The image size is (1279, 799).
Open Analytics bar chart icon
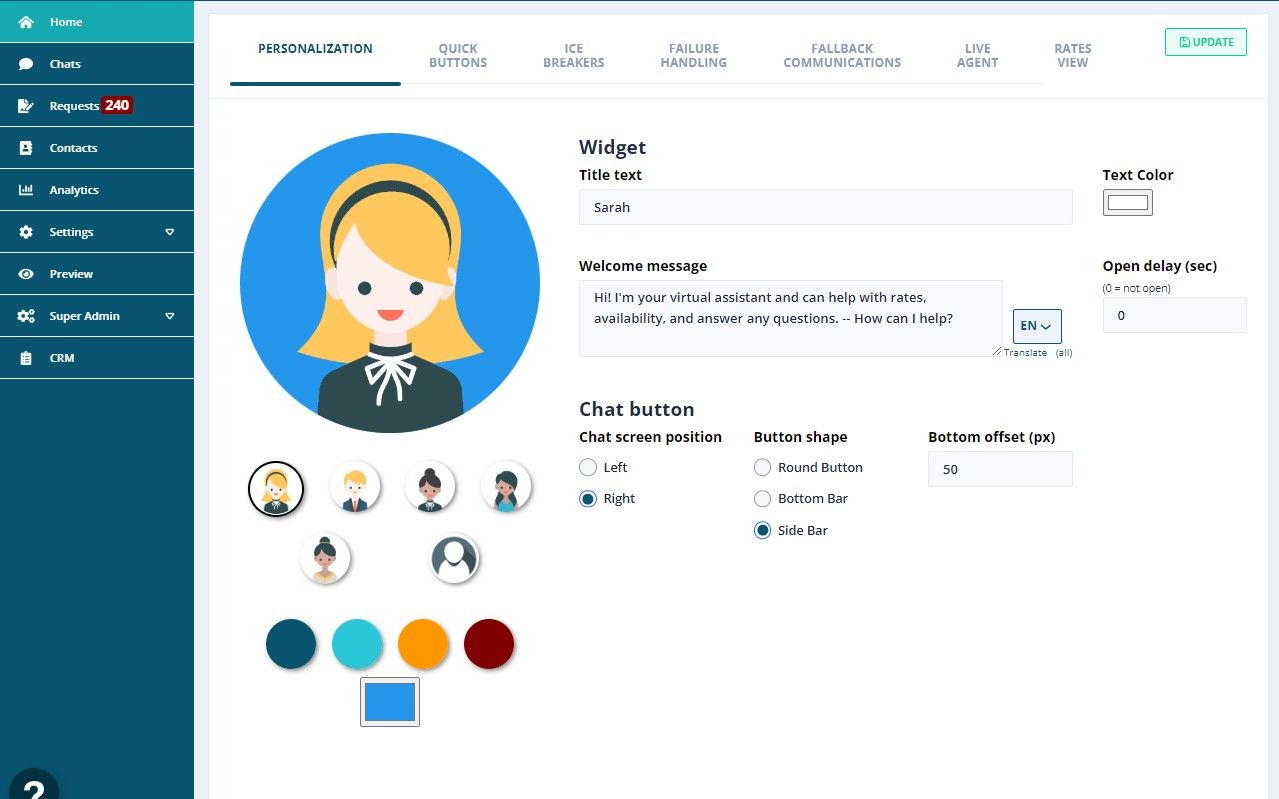pos(26,190)
